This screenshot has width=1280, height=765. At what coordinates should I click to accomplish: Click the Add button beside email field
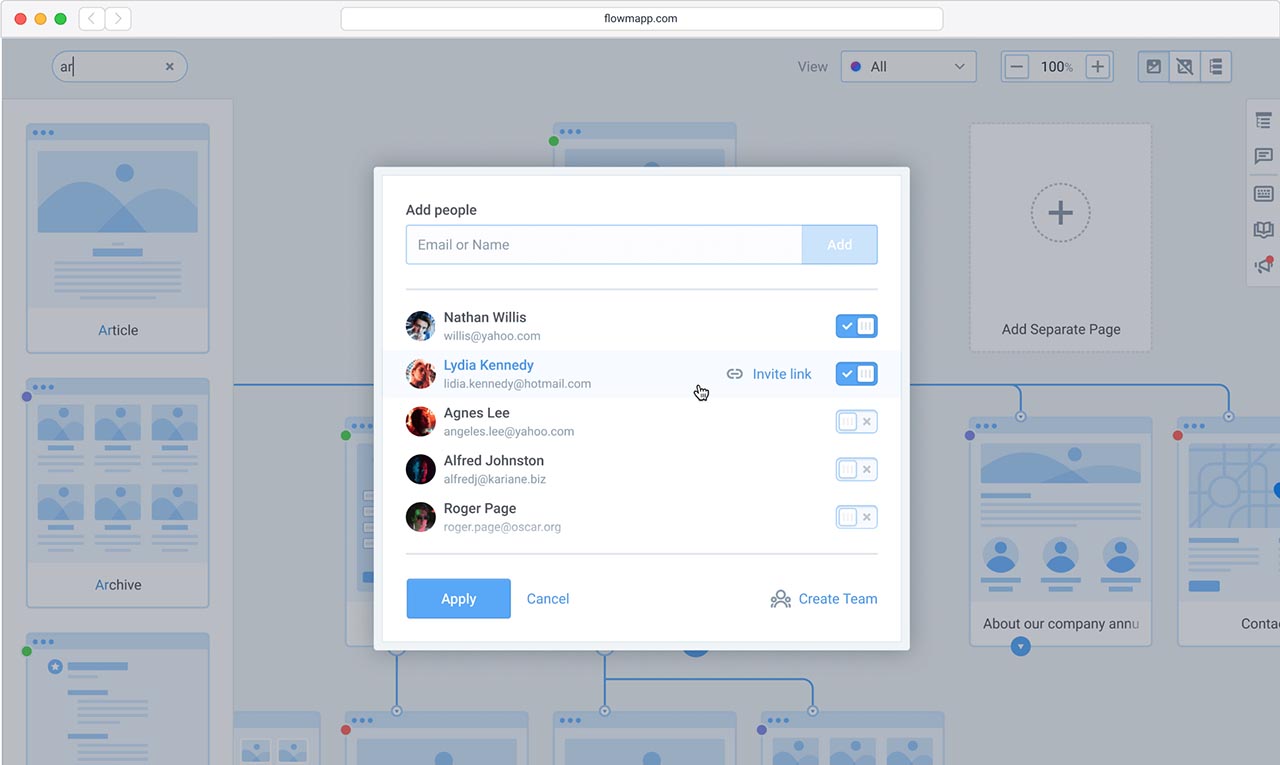tap(840, 245)
